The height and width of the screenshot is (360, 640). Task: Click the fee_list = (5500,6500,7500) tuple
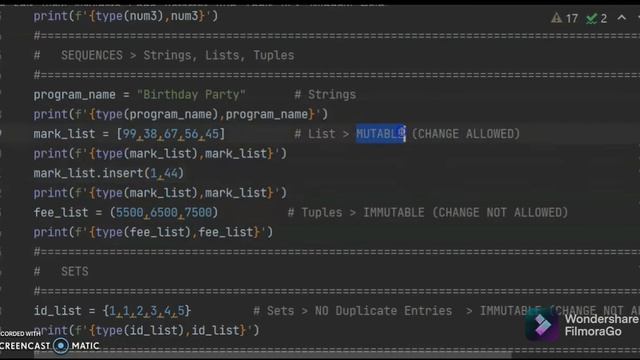point(126,213)
